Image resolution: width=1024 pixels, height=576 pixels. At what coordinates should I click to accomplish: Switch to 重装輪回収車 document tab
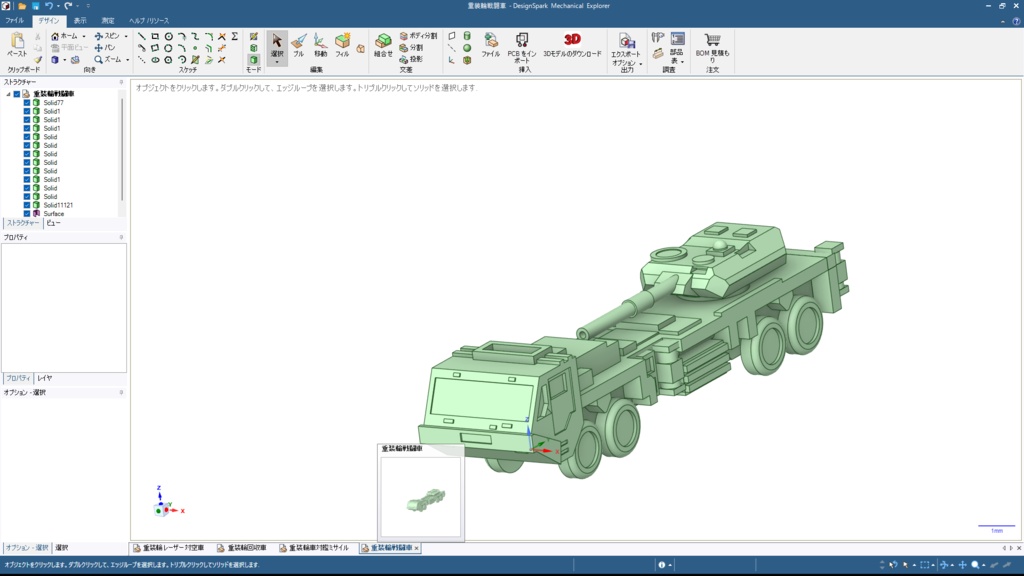242,548
